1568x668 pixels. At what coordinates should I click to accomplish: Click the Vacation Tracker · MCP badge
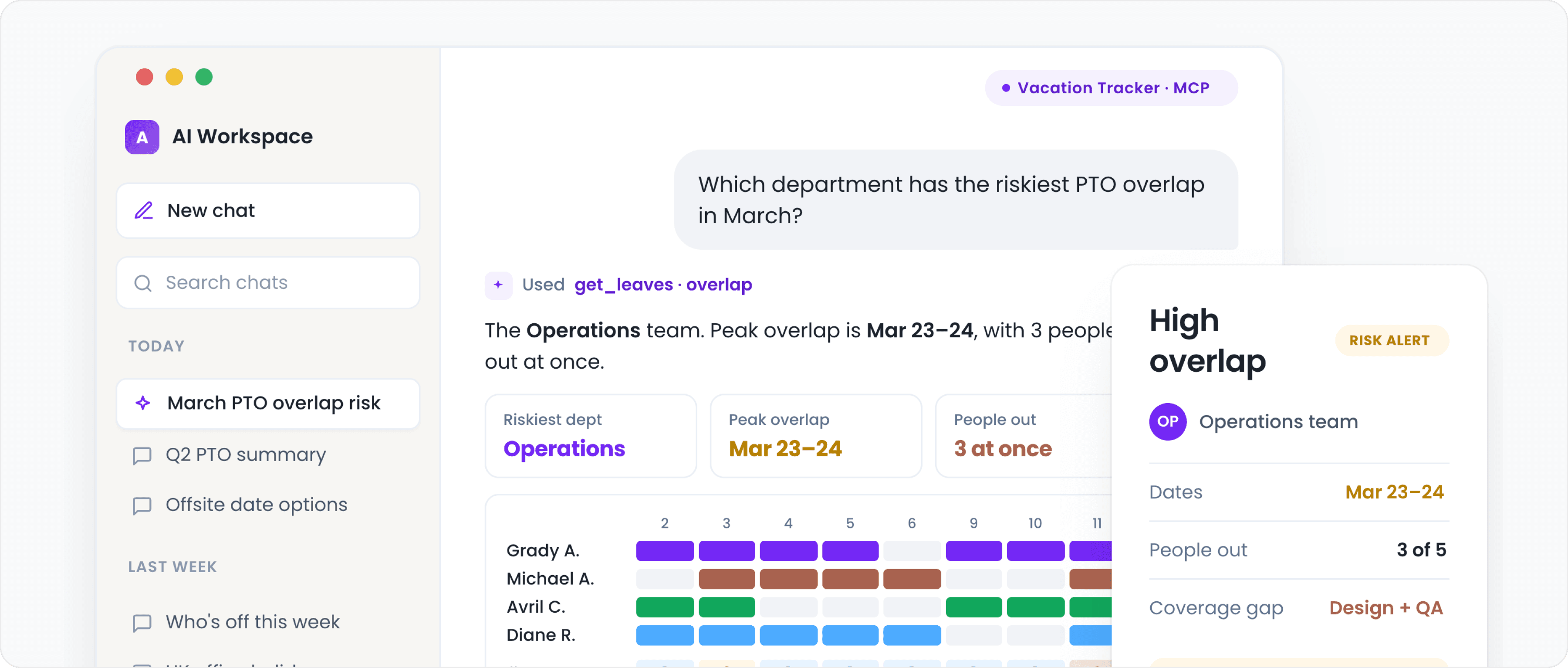pos(1111,88)
